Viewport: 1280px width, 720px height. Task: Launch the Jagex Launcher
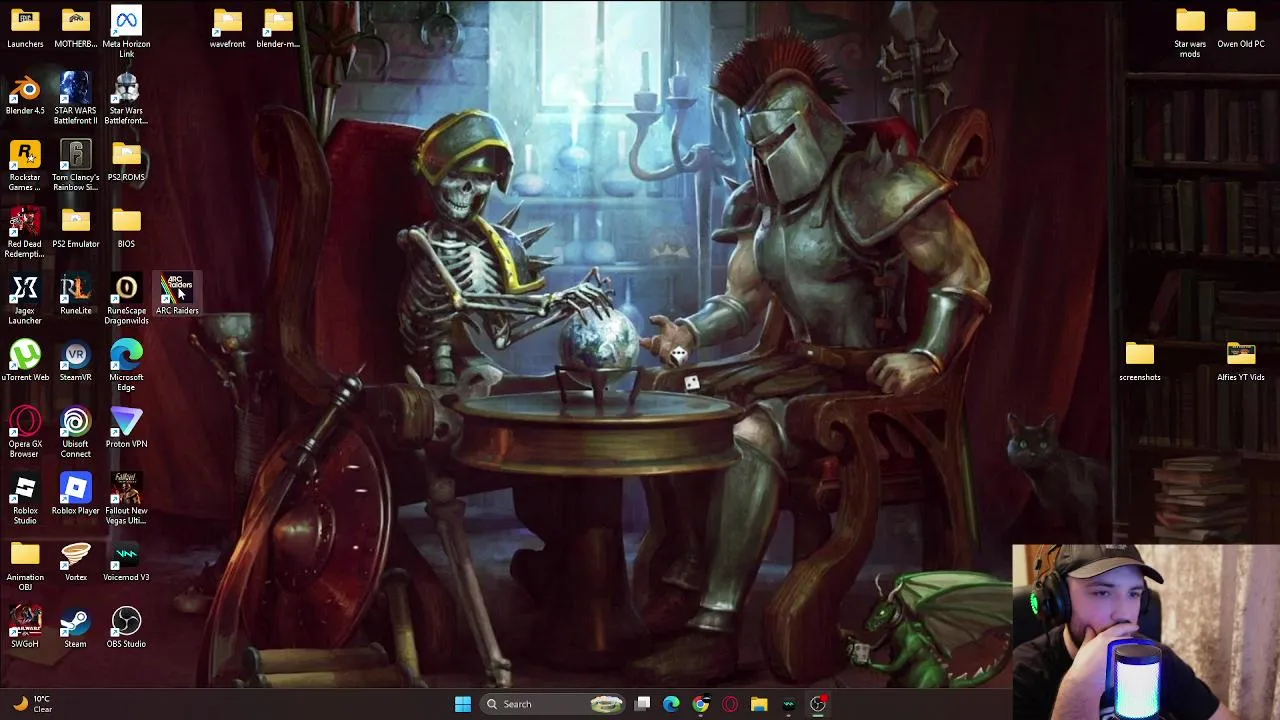(x=25, y=299)
